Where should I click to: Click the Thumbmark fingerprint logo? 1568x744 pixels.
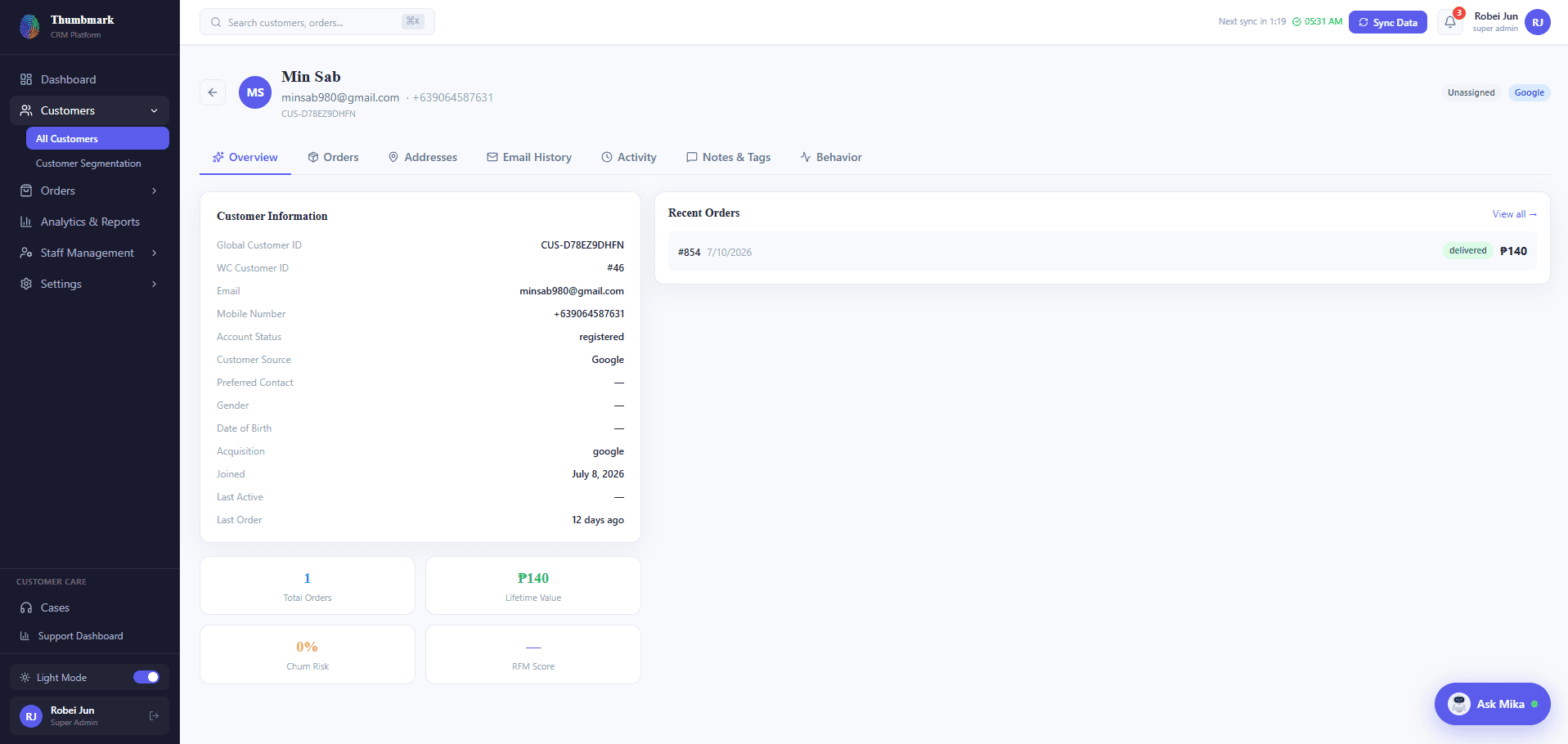29,26
